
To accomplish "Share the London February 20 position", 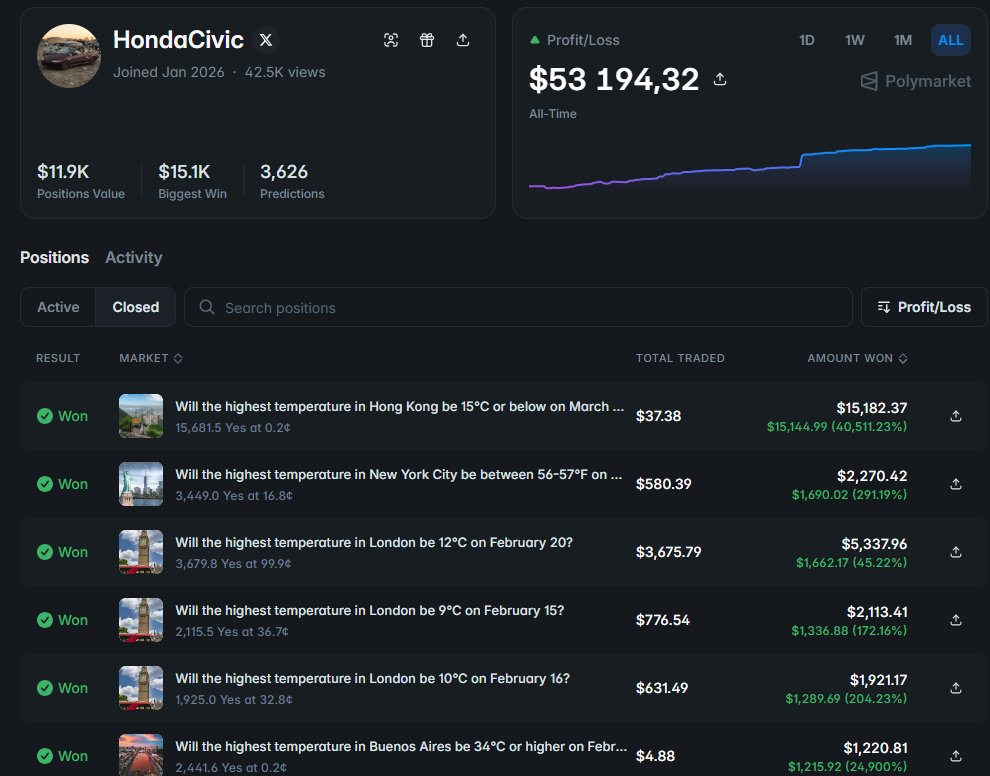I will 955,552.
